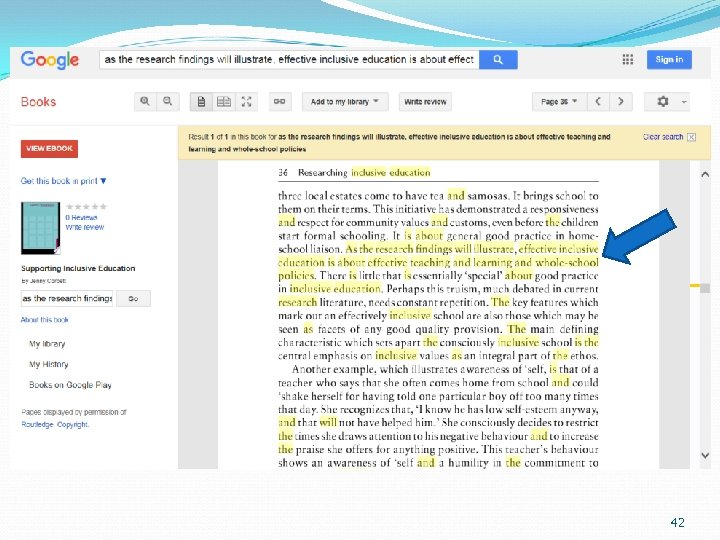Expand Get this book in print

pos(63,181)
